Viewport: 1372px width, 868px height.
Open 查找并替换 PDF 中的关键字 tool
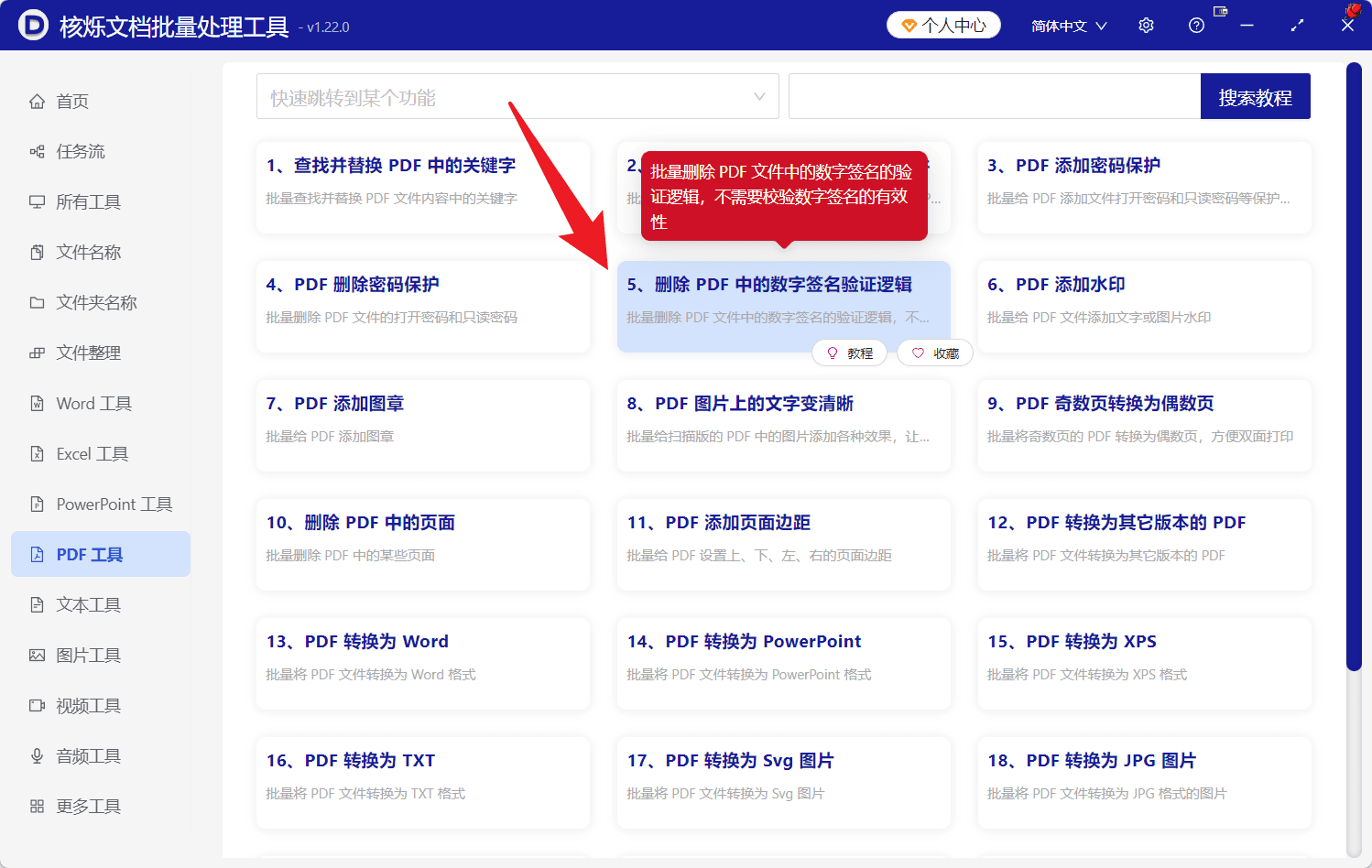(x=423, y=188)
